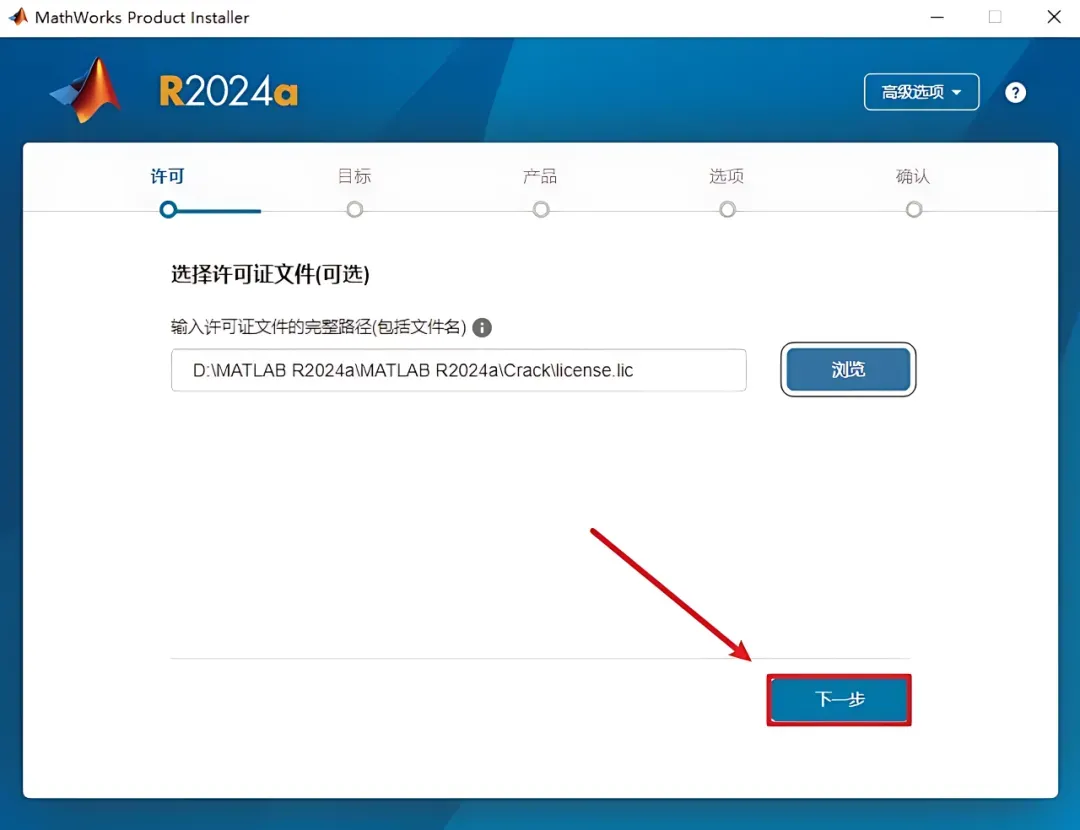Select the 许可 step tab
The width and height of the screenshot is (1080, 830).
(167, 176)
